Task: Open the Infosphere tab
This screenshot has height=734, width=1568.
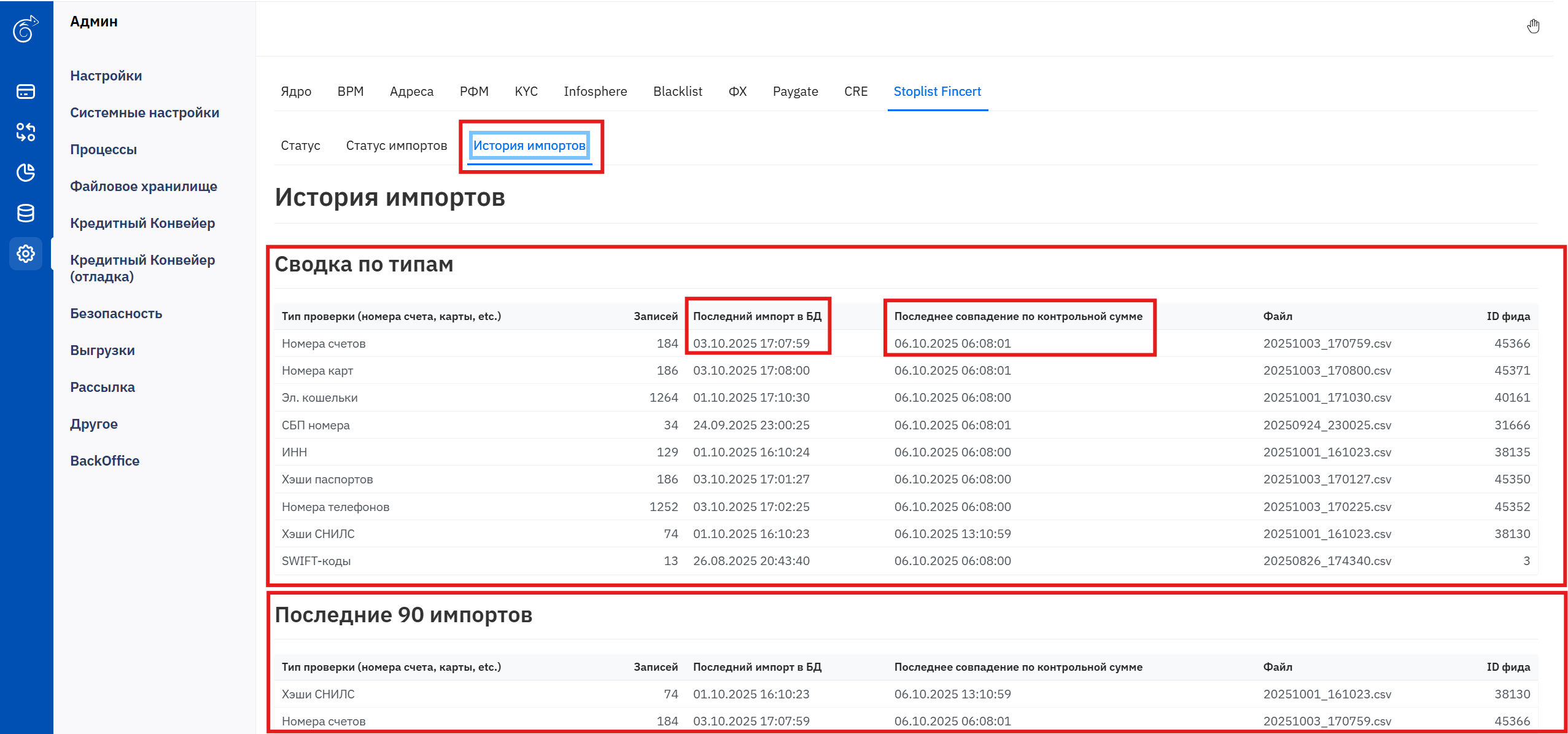Action: point(595,92)
